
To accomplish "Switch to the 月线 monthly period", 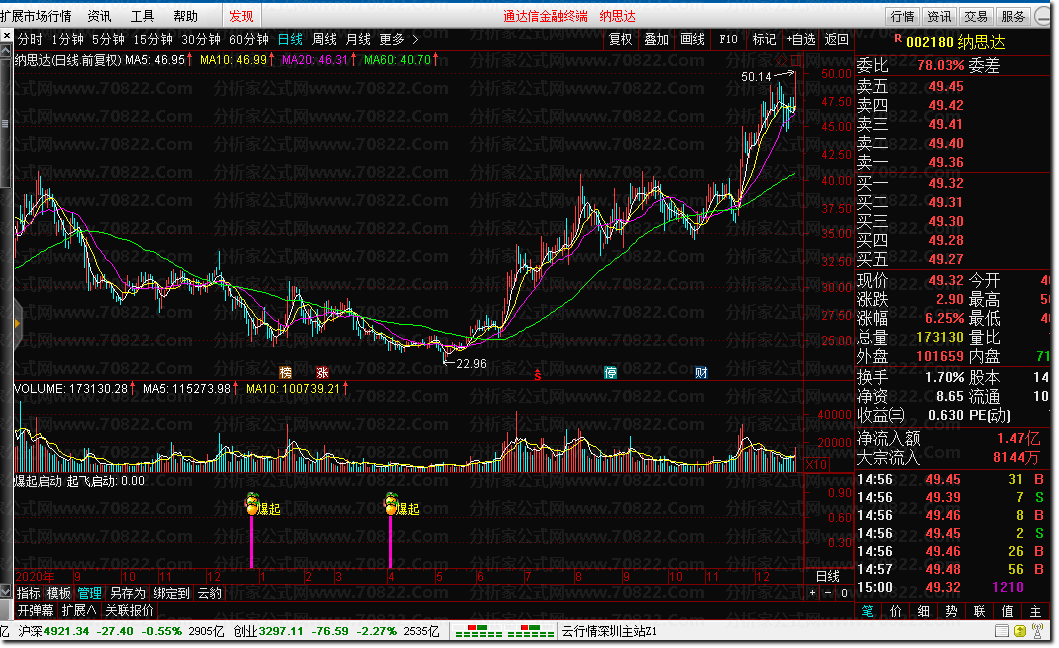I will (358, 40).
